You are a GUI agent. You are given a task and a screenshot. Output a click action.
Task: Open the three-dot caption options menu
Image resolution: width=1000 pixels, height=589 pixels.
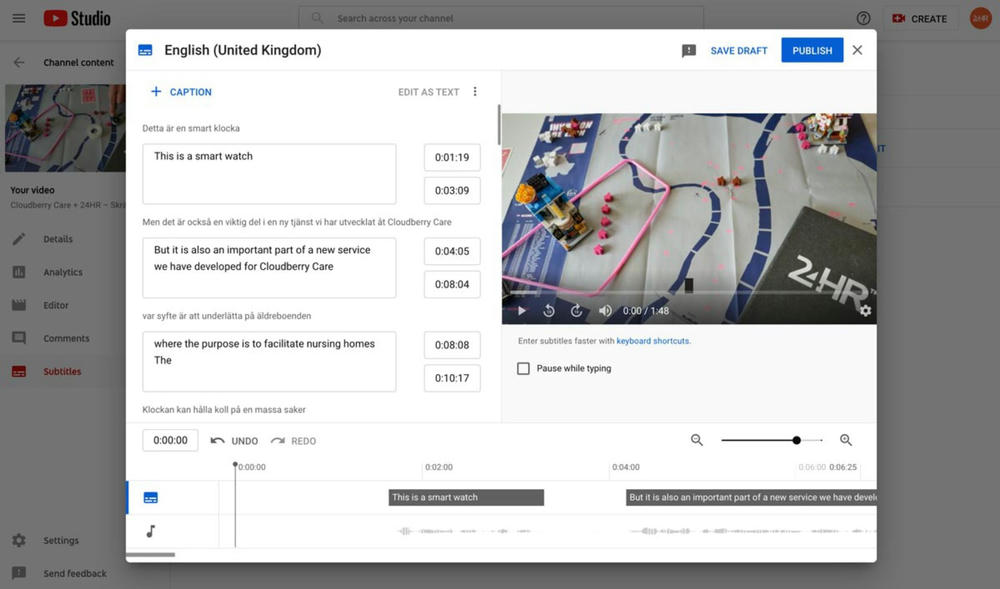click(475, 92)
